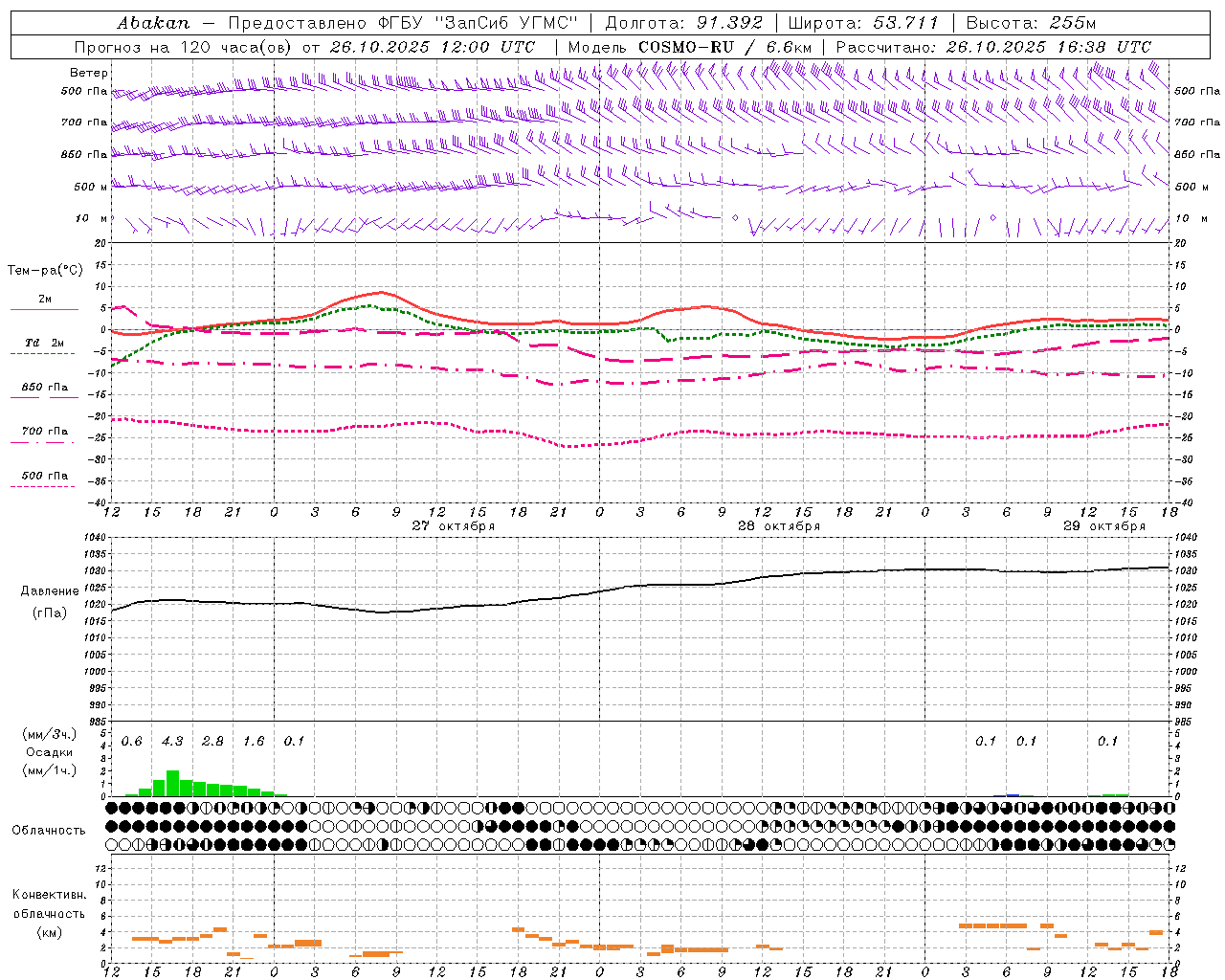Click the solid red '2м' legend line
Screen dimensions: 1225x980
coord(44,310)
